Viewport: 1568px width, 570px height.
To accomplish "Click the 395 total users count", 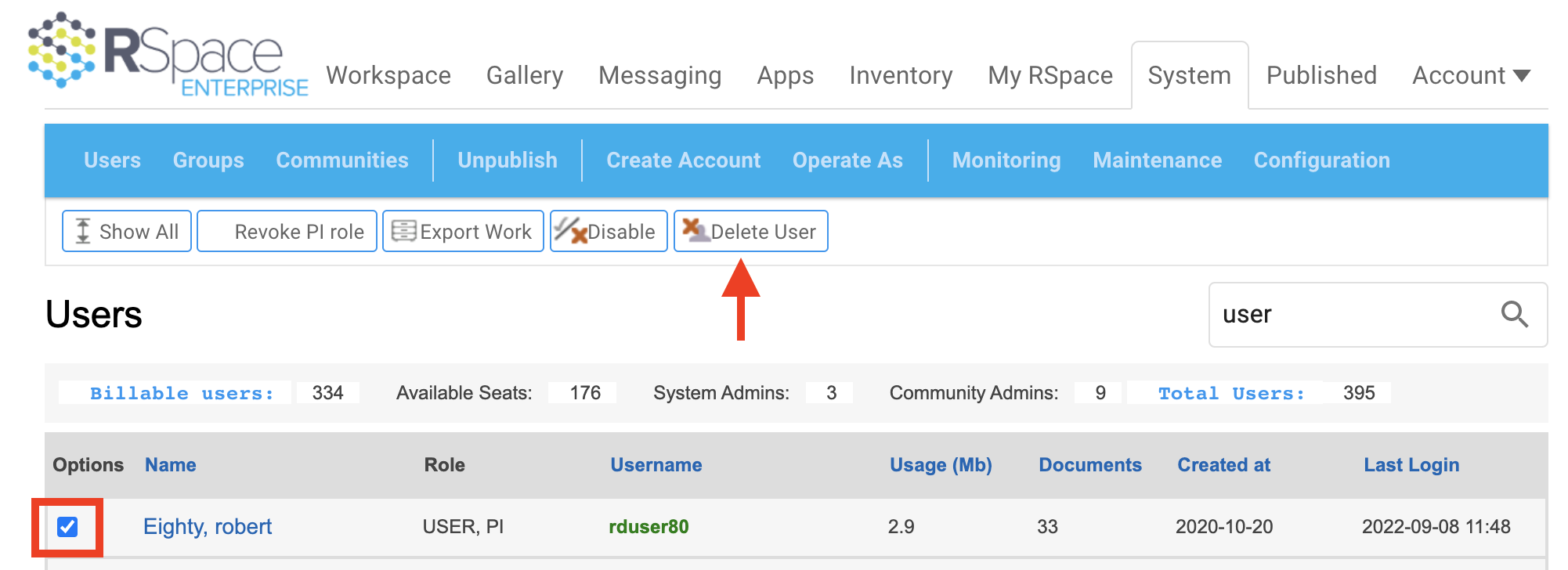I will [1359, 393].
